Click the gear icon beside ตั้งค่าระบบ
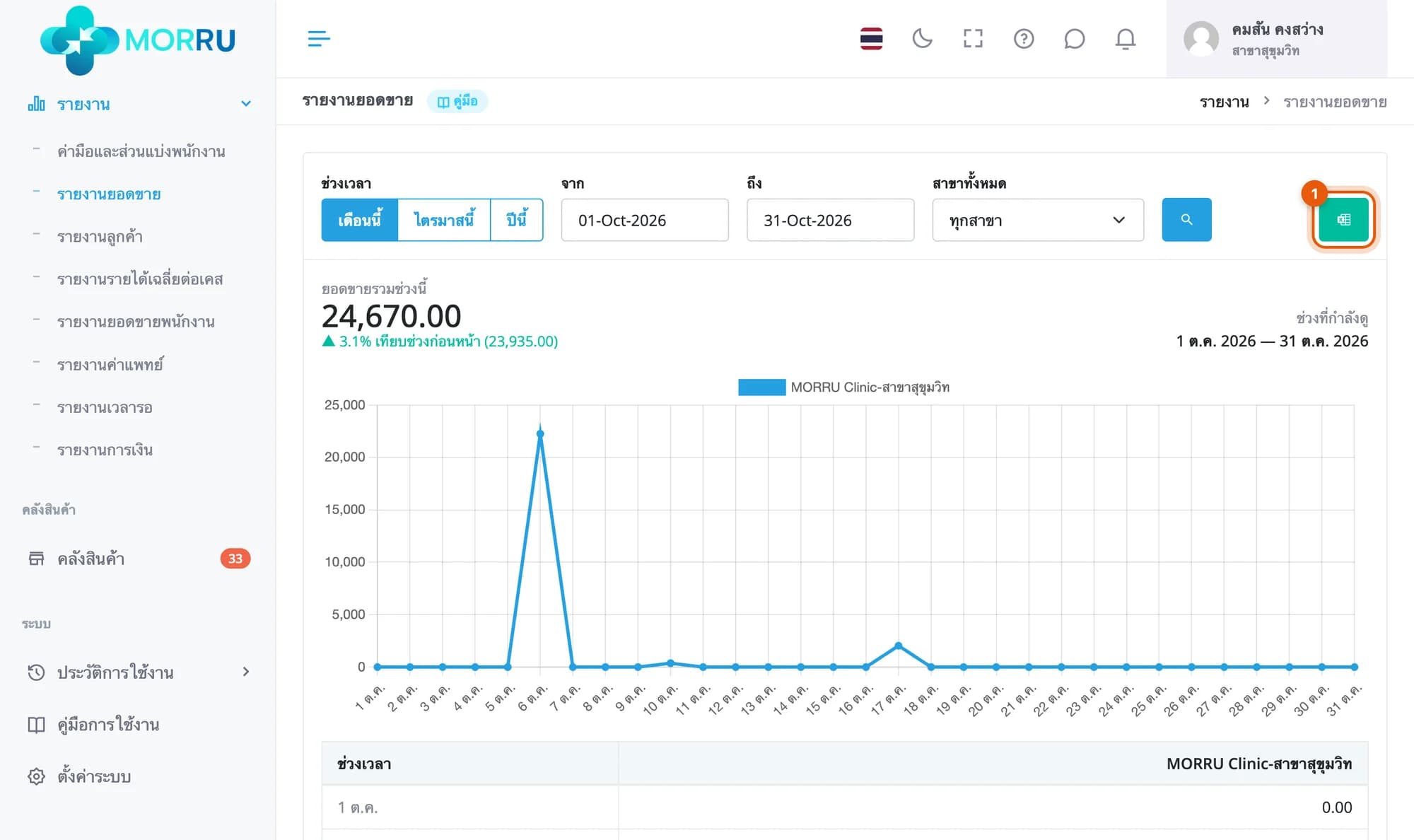Screen dimensions: 1414x840 (36, 776)
